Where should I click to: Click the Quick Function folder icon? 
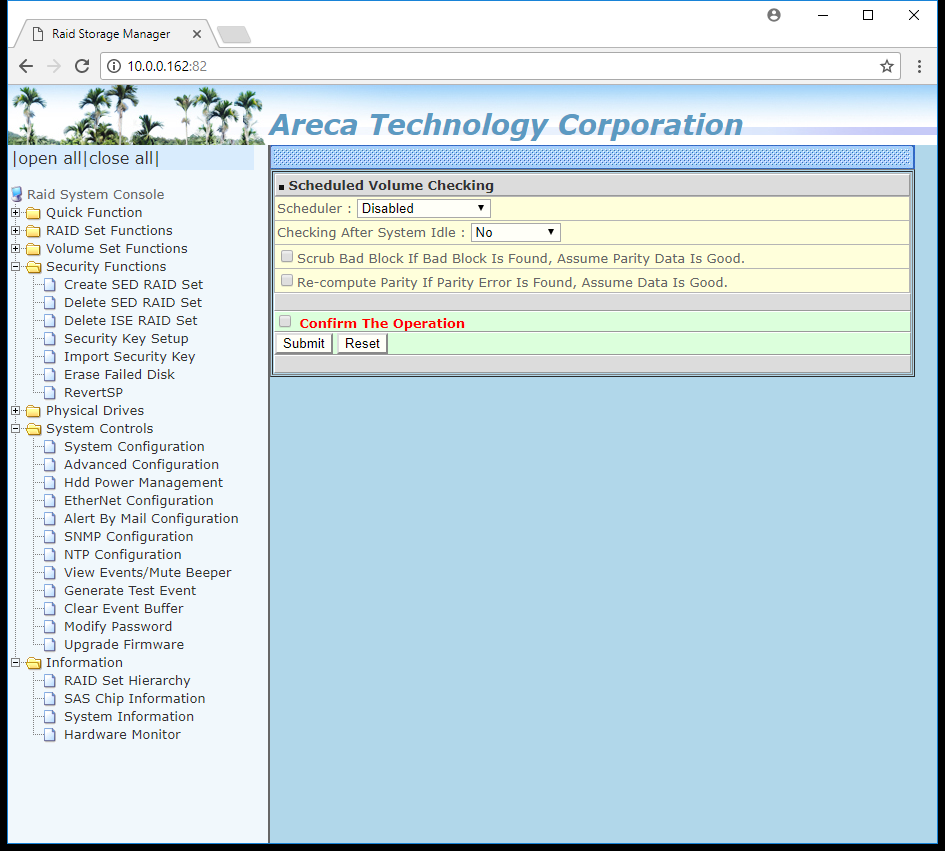[34, 213]
